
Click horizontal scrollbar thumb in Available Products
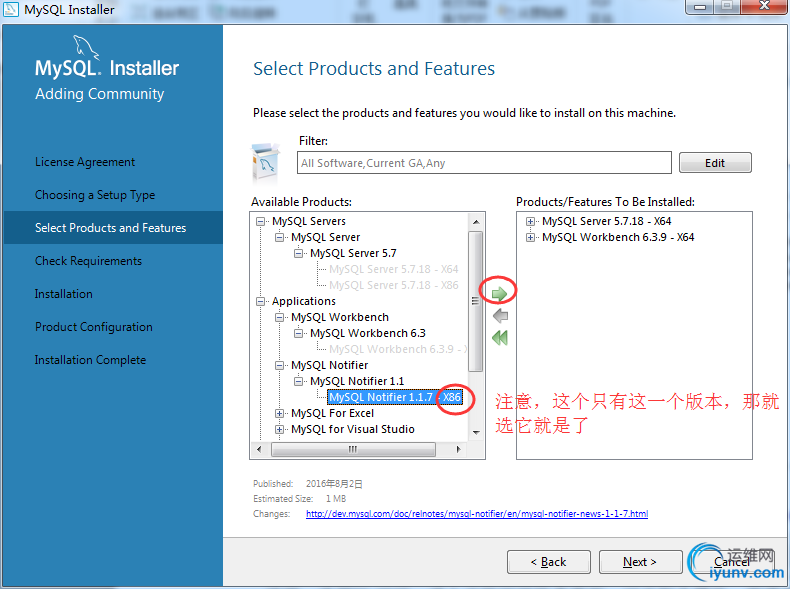click(x=353, y=449)
